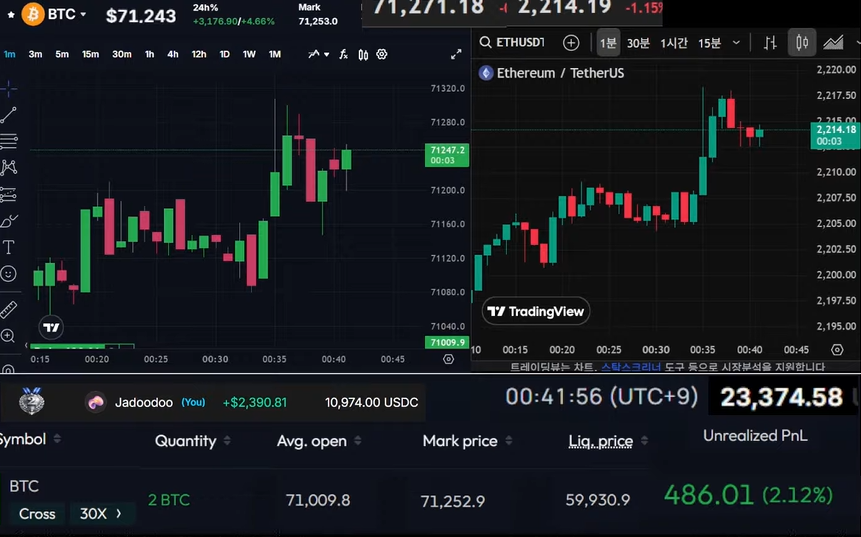Select the 3m timeframe on BTC chart
Screen dimensions: 861x537
(x=35, y=54)
